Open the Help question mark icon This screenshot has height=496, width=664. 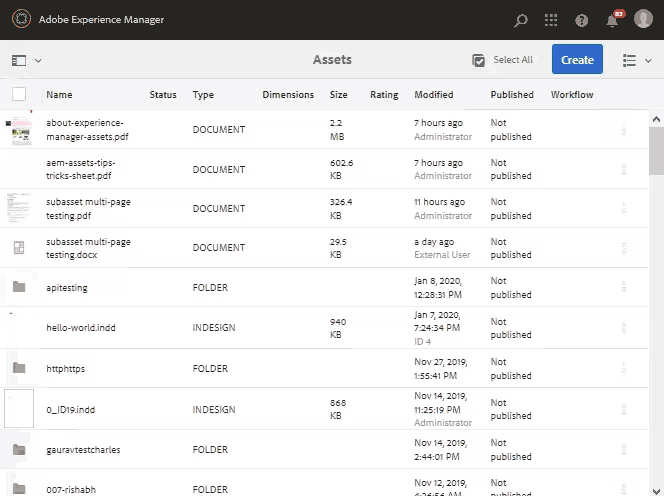(x=582, y=20)
